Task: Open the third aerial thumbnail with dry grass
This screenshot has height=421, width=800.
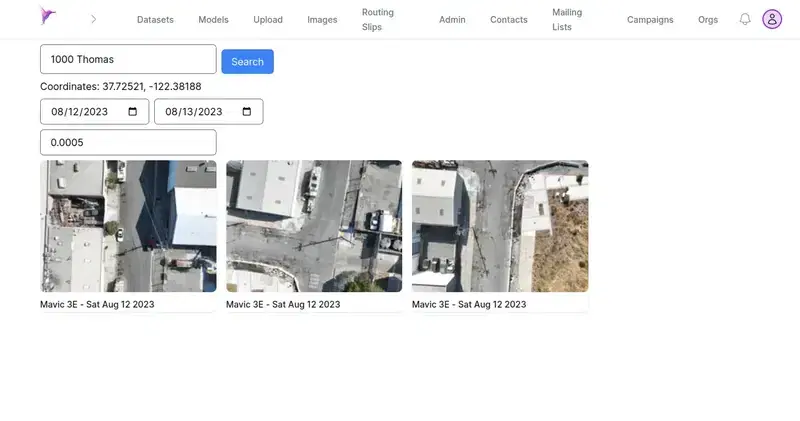Action: pyautogui.click(x=500, y=226)
